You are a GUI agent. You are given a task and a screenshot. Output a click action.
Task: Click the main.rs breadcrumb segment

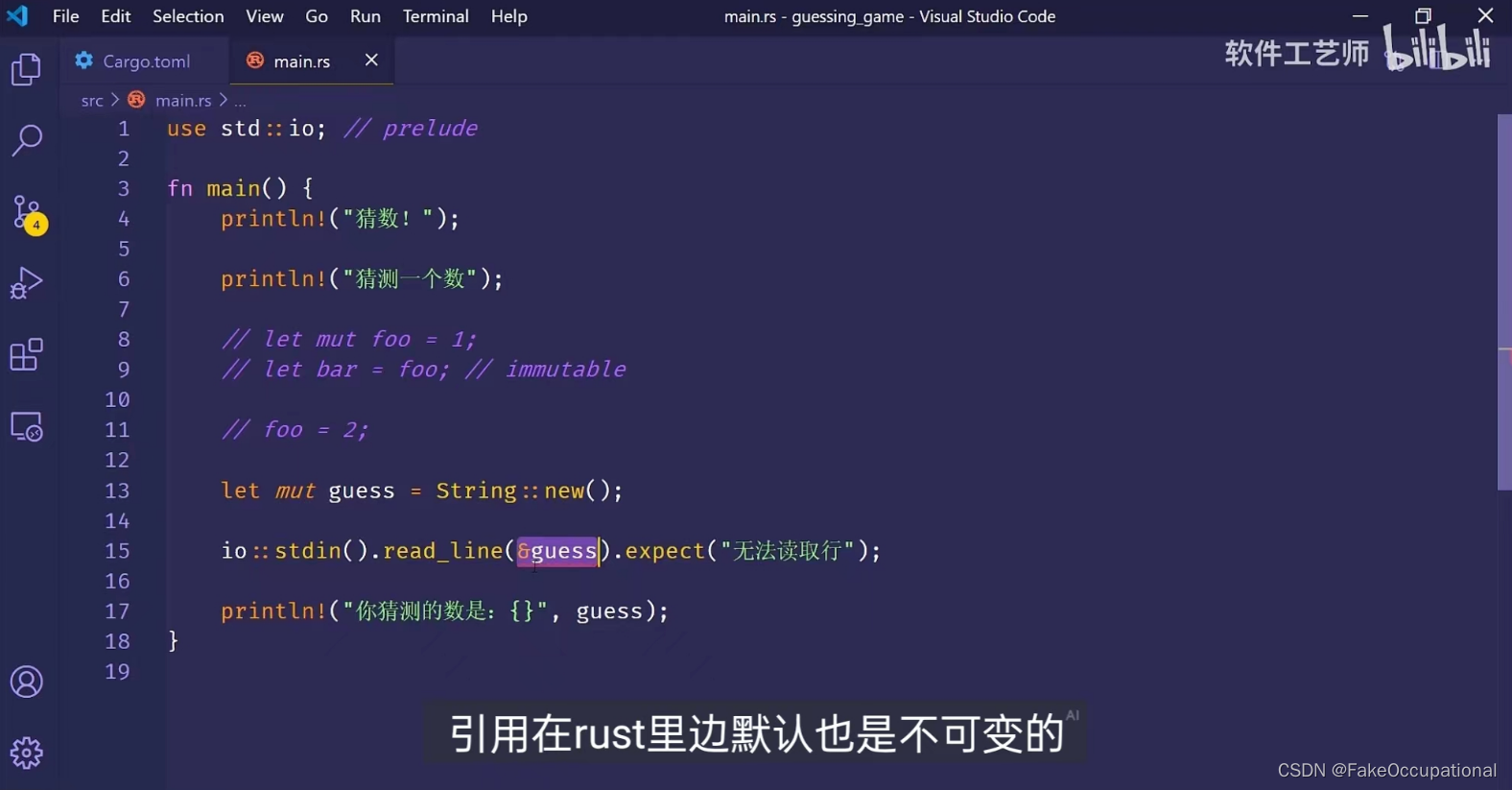click(183, 100)
